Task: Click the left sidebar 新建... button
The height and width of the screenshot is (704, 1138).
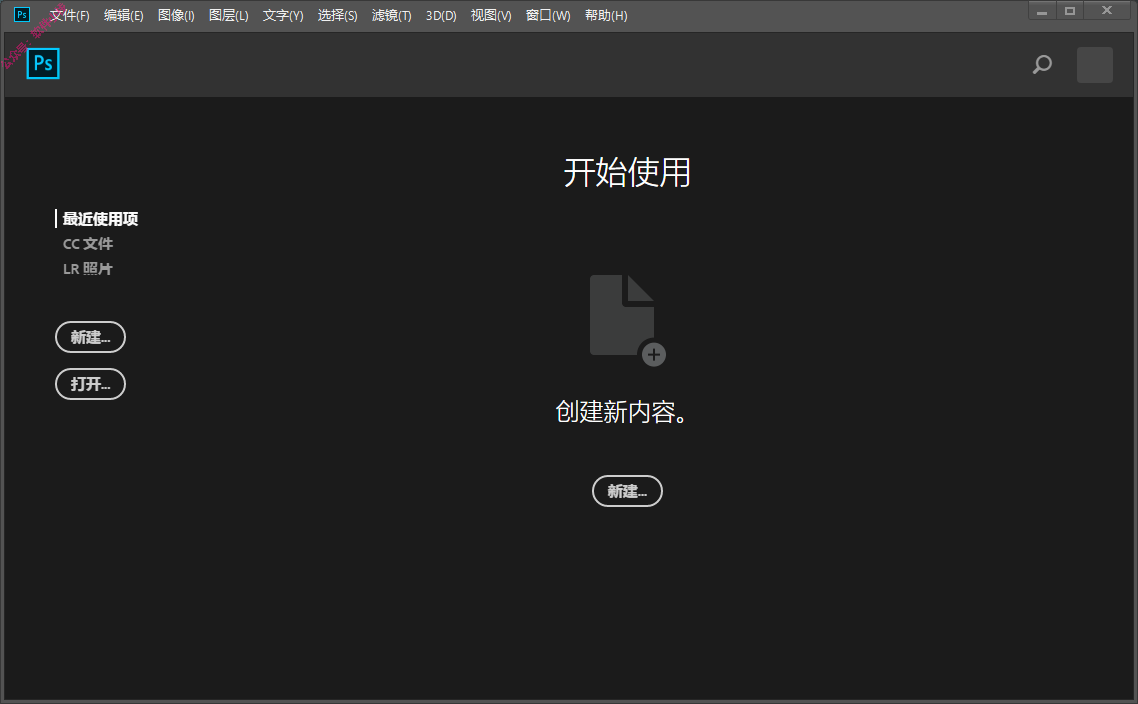Action: coord(91,337)
